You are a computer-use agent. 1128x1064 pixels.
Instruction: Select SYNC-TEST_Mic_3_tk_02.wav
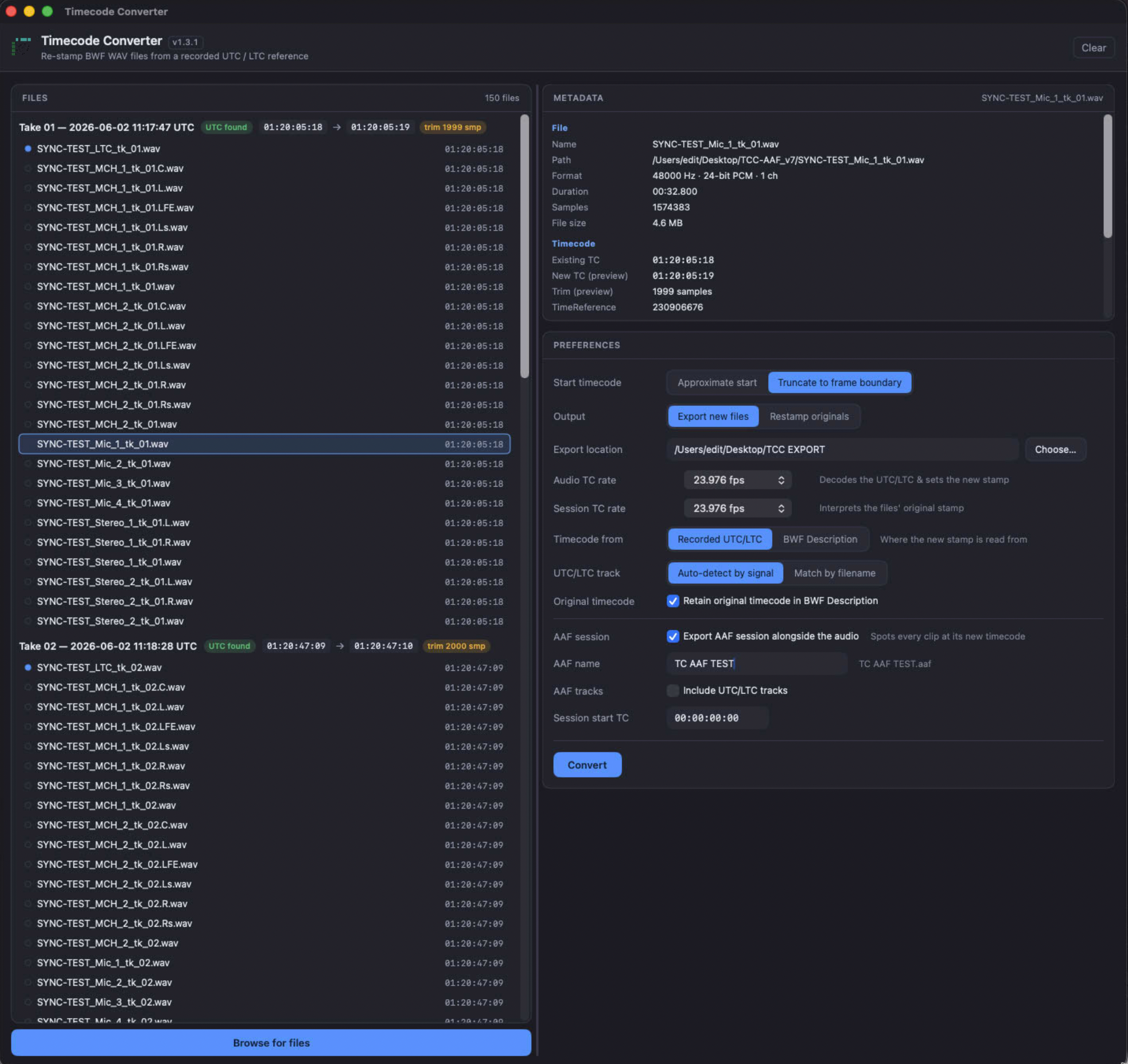[x=265, y=1003]
